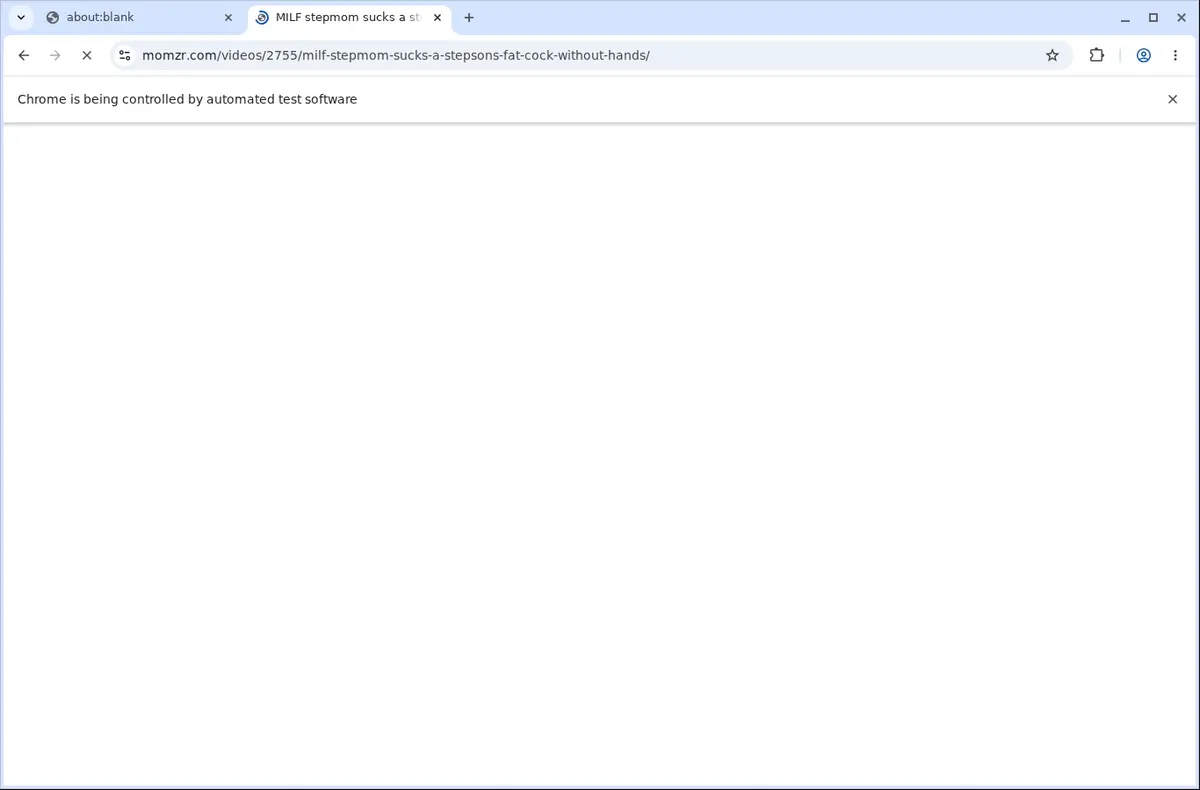
Task: Click the 'Chrome is being controlled' message text
Action: point(187,99)
